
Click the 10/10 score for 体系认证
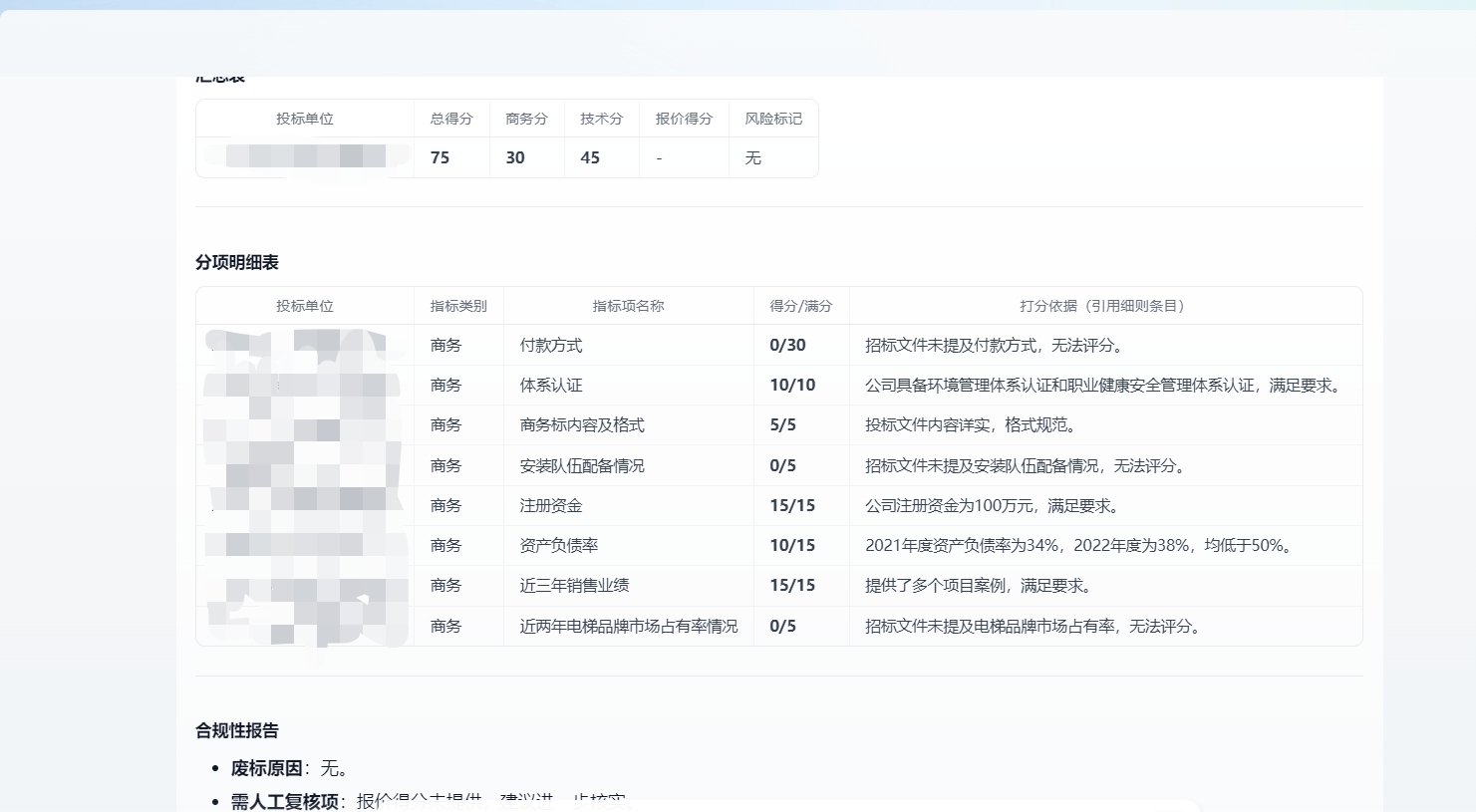[x=792, y=386]
